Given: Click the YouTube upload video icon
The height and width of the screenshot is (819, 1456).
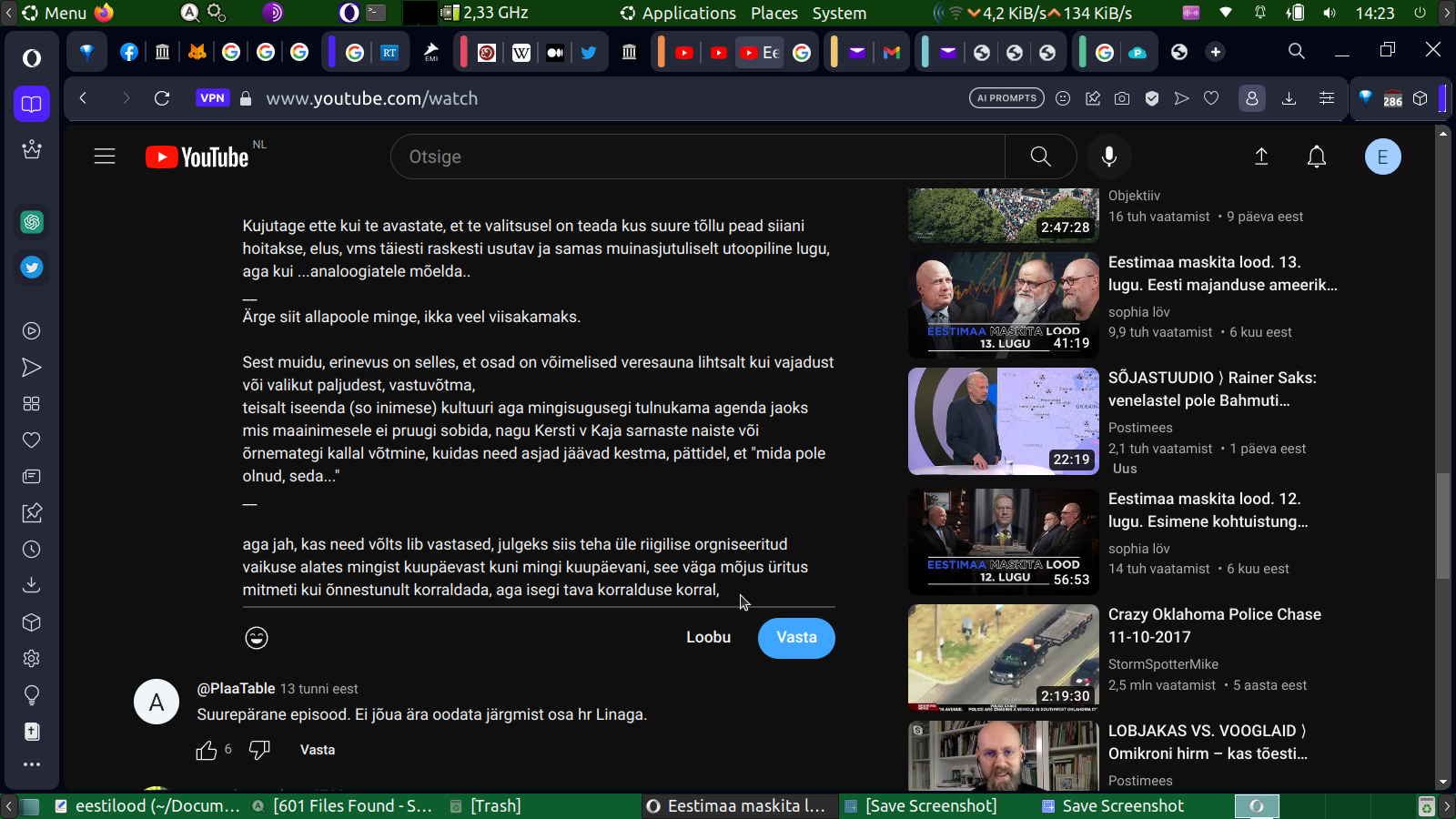Looking at the screenshot, I should click(x=1261, y=157).
